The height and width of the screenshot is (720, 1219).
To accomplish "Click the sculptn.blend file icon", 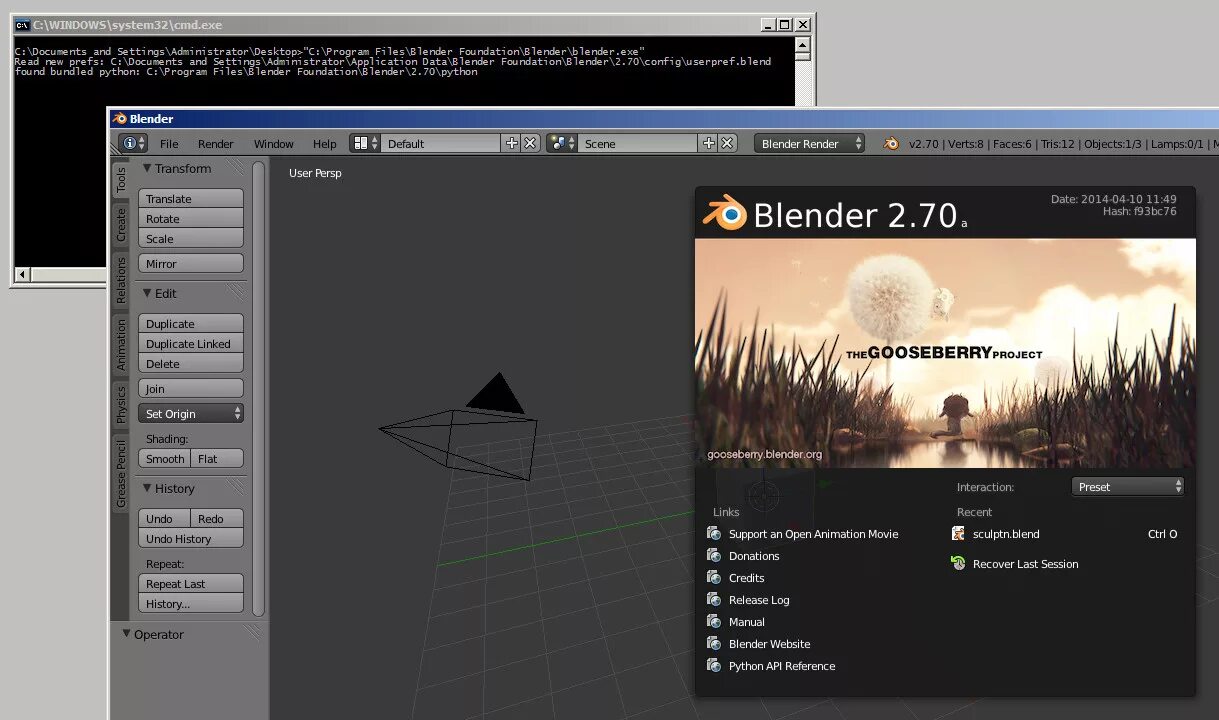I will pyautogui.click(x=959, y=534).
